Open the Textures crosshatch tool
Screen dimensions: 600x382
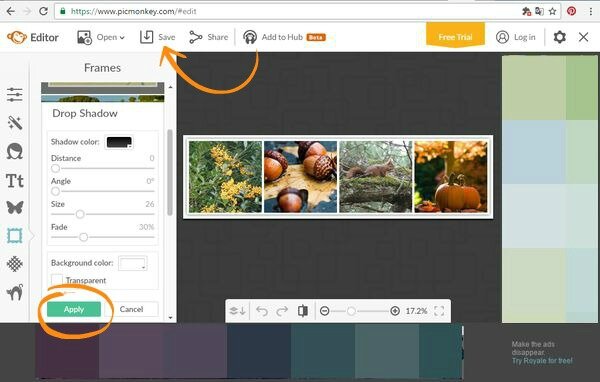click(x=15, y=264)
